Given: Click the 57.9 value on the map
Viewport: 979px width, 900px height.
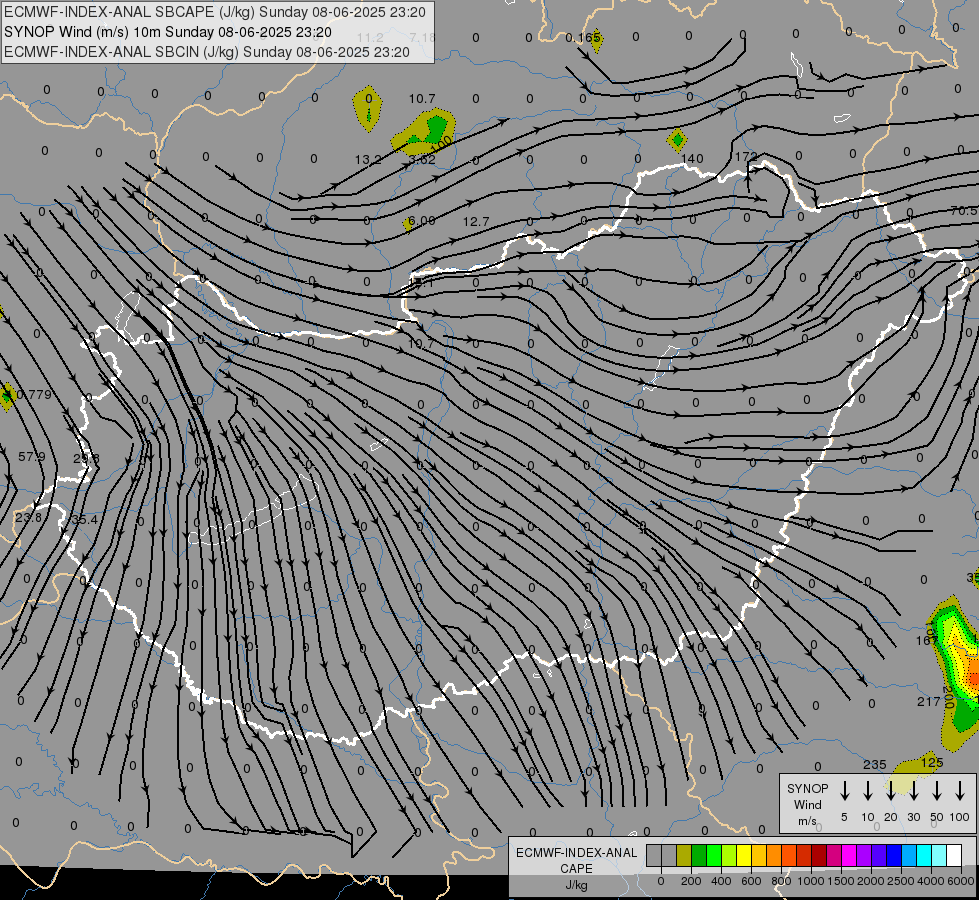Looking at the screenshot, I should pos(32,457).
